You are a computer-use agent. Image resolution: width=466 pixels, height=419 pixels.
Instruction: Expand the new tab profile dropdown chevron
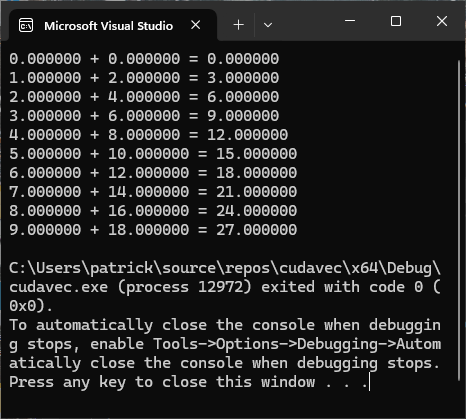(x=268, y=25)
